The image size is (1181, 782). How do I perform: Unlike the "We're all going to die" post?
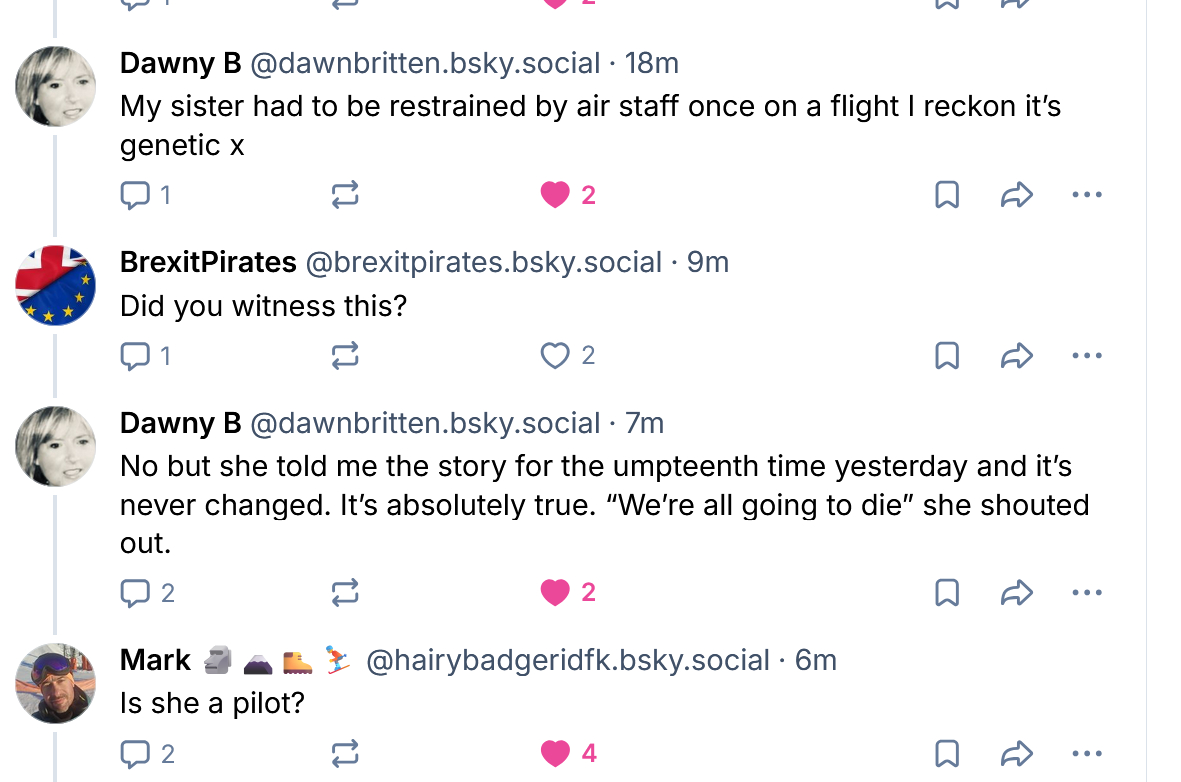click(x=555, y=593)
